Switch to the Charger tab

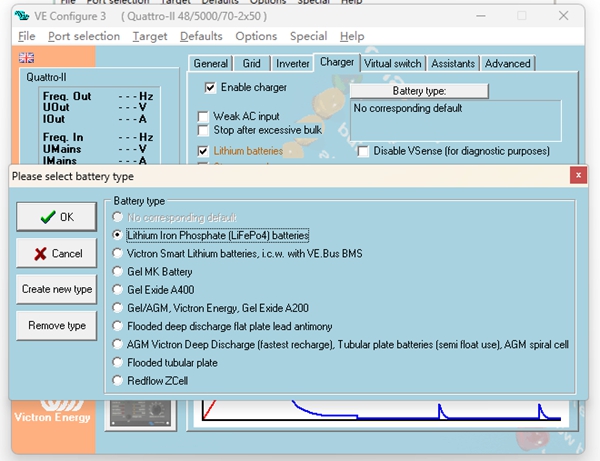pos(337,62)
